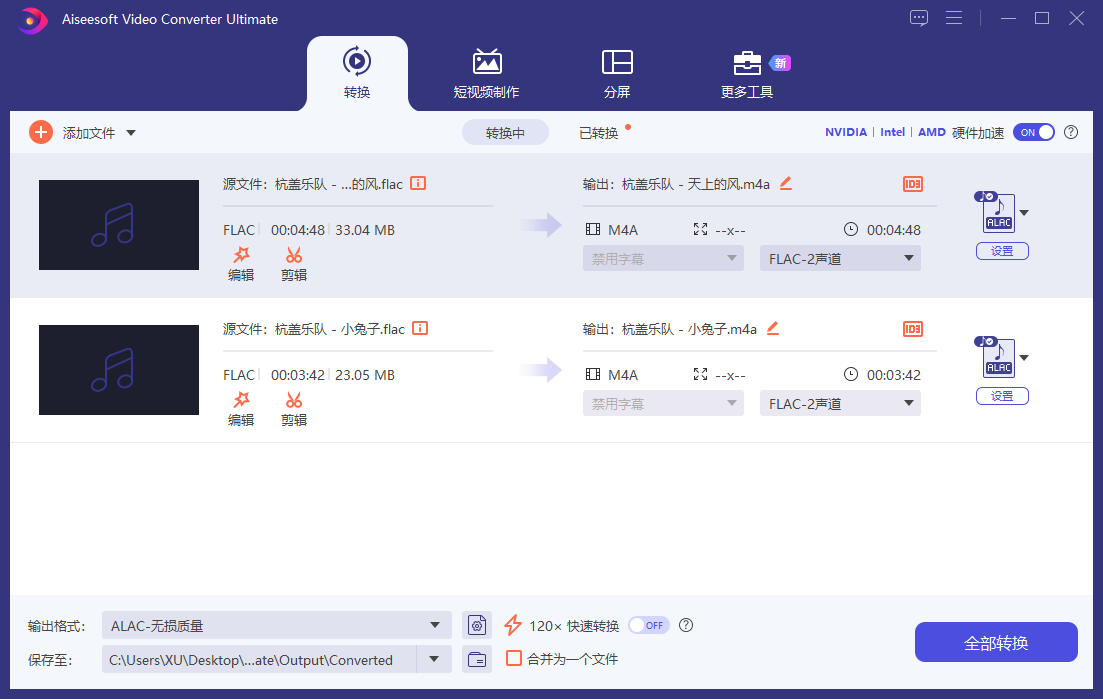The width and height of the screenshot is (1103, 699).
Task: Open the 编辑 editor for 天上的风
Action: point(241,264)
